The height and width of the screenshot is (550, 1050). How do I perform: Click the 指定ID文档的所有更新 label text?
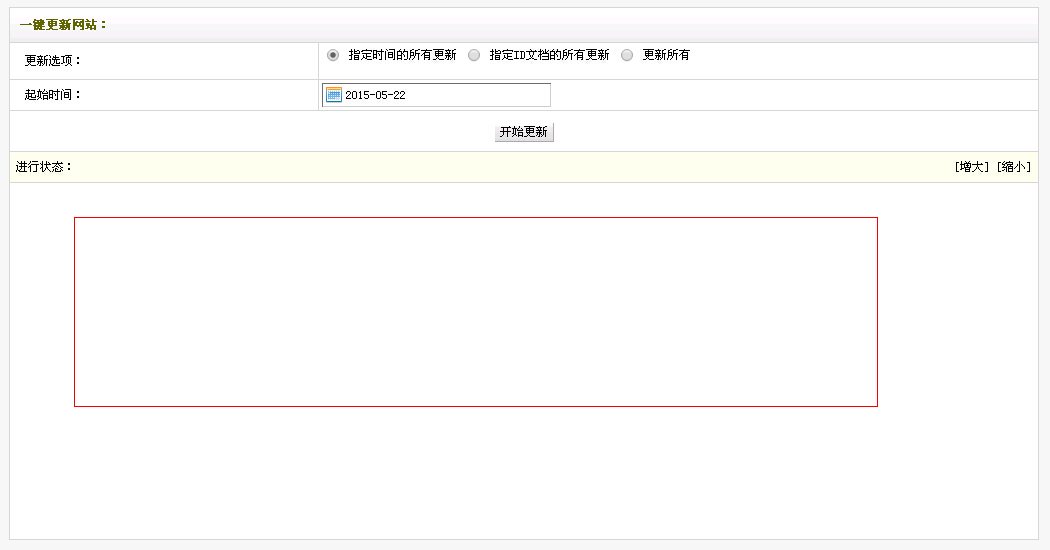point(549,55)
